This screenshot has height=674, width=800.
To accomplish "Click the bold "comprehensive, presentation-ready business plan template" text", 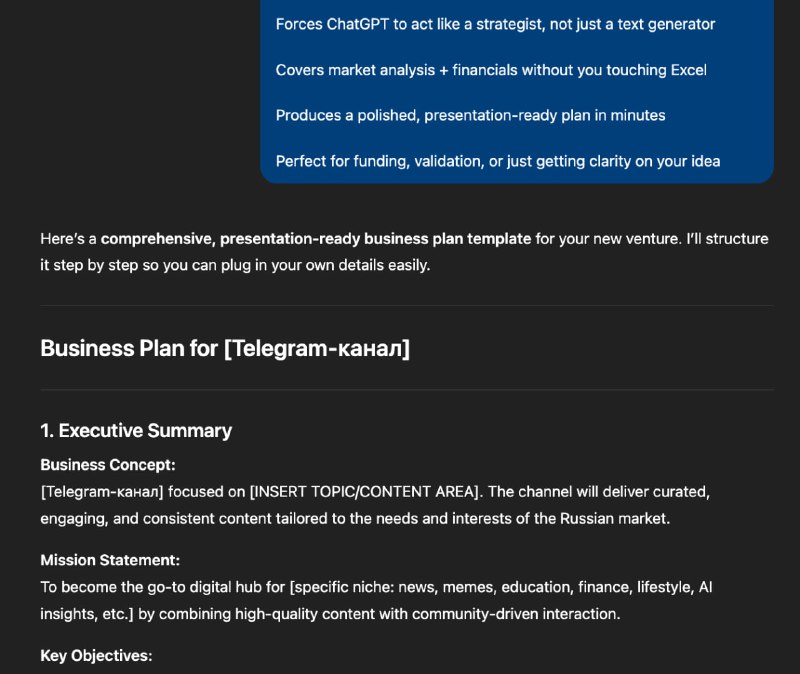I will [x=315, y=239].
